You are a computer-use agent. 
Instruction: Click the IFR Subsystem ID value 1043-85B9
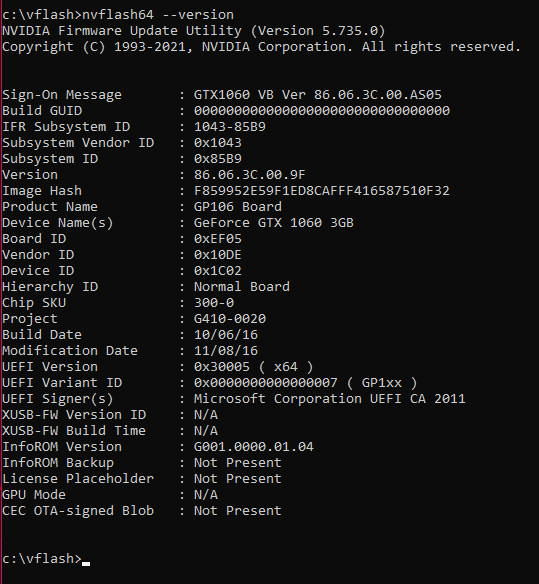(x=230, y=127)
